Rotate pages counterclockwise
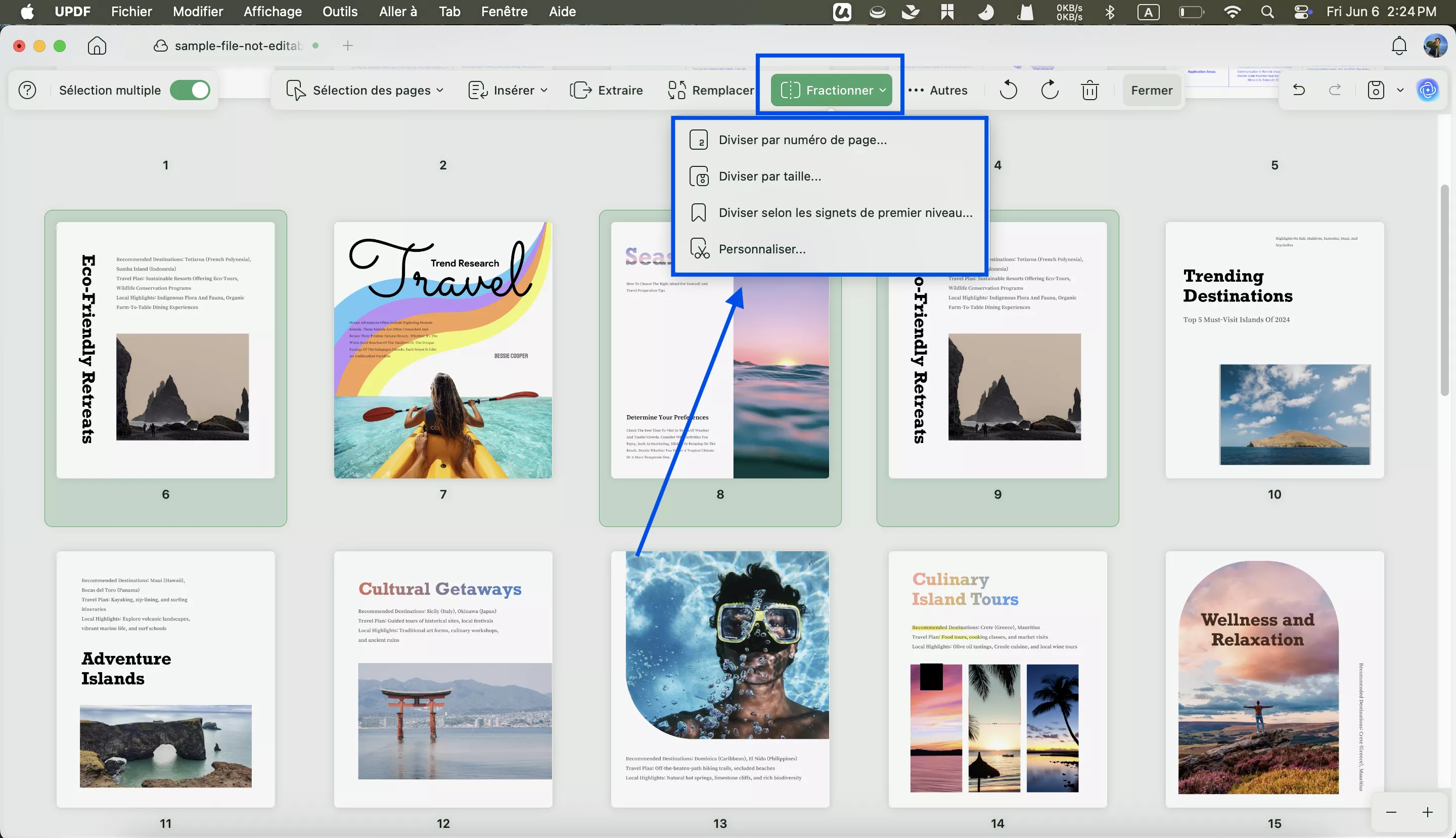The image size is (1456, 838). tap(1008, 91)
